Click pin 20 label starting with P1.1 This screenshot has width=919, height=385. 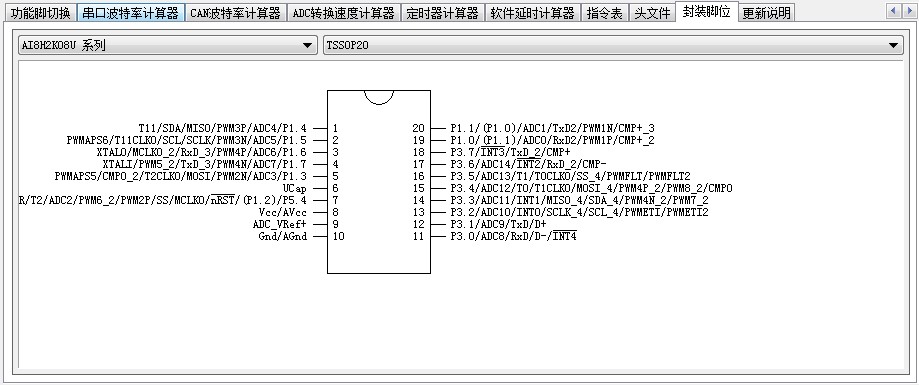tap(552, 128)
